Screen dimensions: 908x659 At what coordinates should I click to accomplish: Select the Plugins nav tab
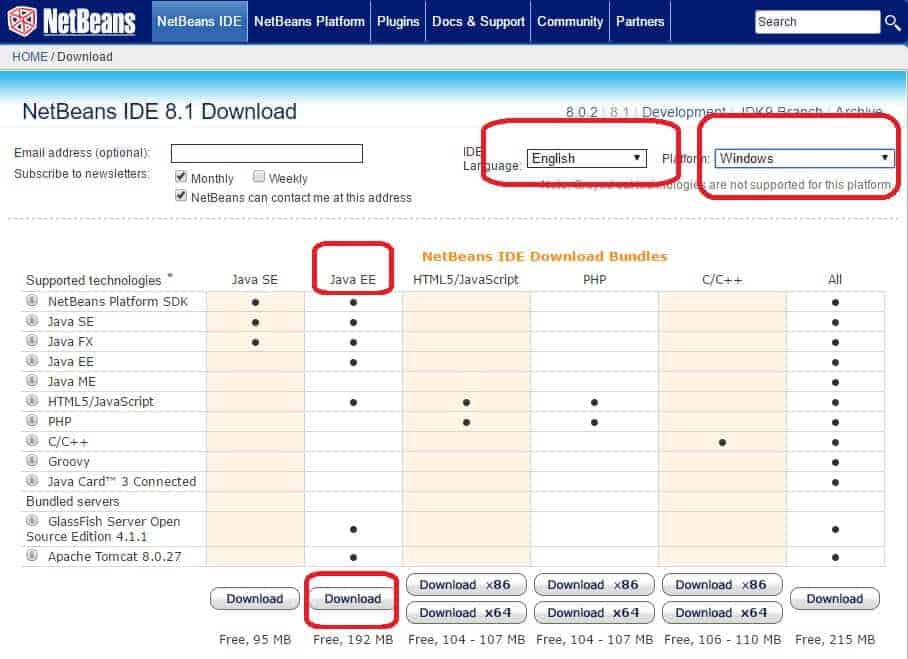pyautogui.click(x=398, y=21)
